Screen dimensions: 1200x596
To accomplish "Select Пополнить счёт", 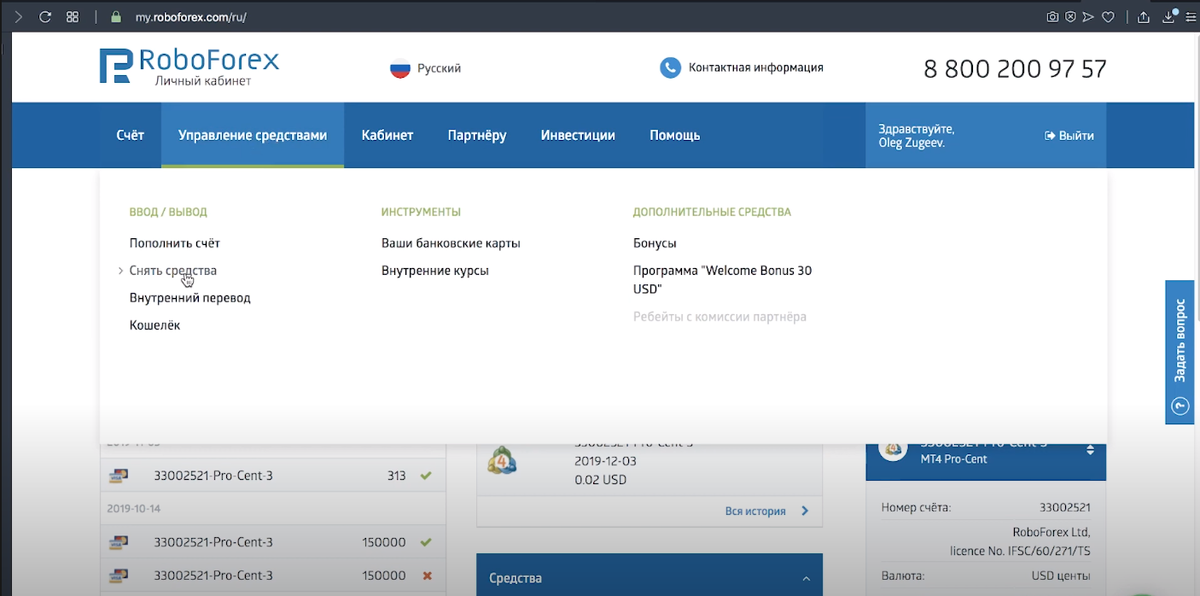I will point(174,243).
